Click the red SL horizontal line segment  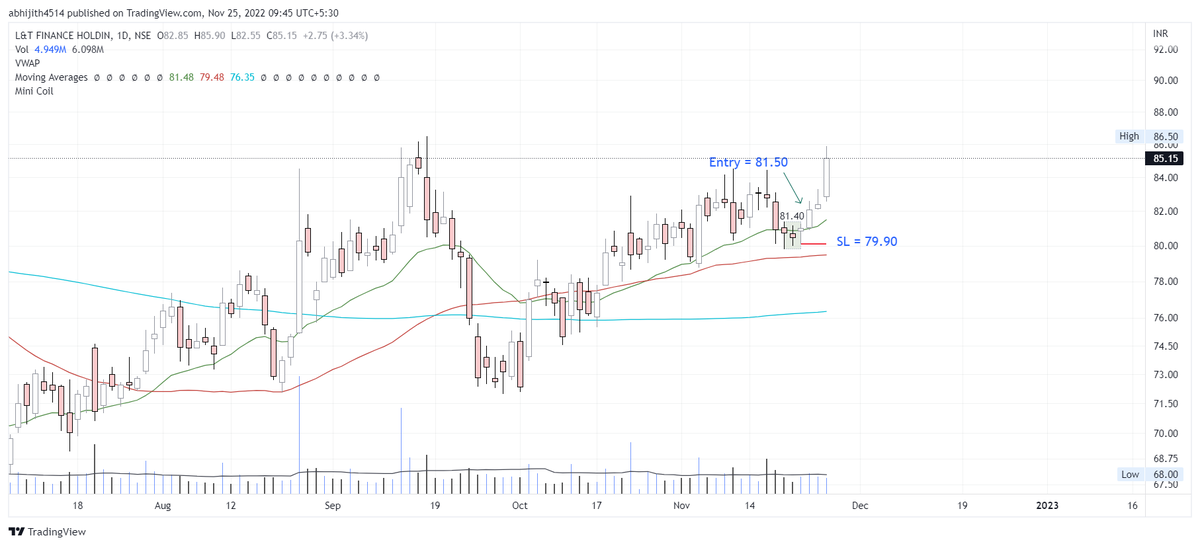812,243
